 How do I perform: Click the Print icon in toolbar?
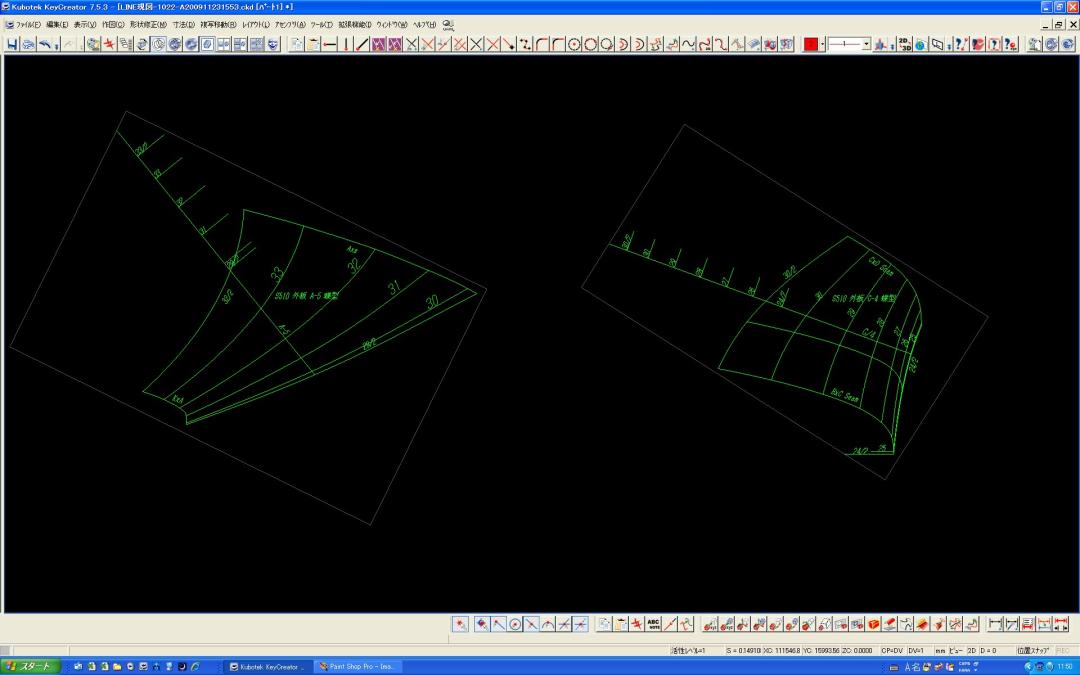click(28, 44)
